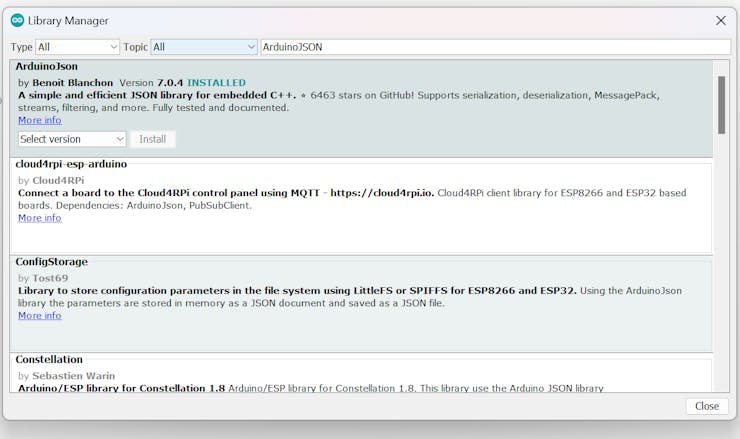Open More info link under cloud4rpi-esp-arduino
This screenshot has width=740, height=439.
tap(40, 218)
